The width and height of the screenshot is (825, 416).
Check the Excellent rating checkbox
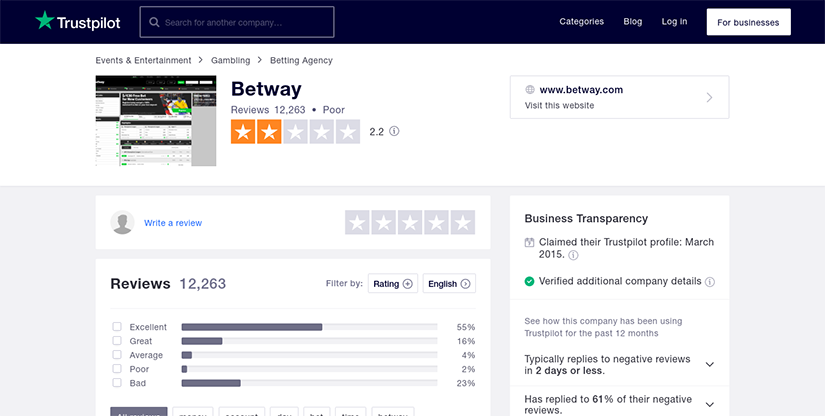pyautogui.click(x=117, y=327)
